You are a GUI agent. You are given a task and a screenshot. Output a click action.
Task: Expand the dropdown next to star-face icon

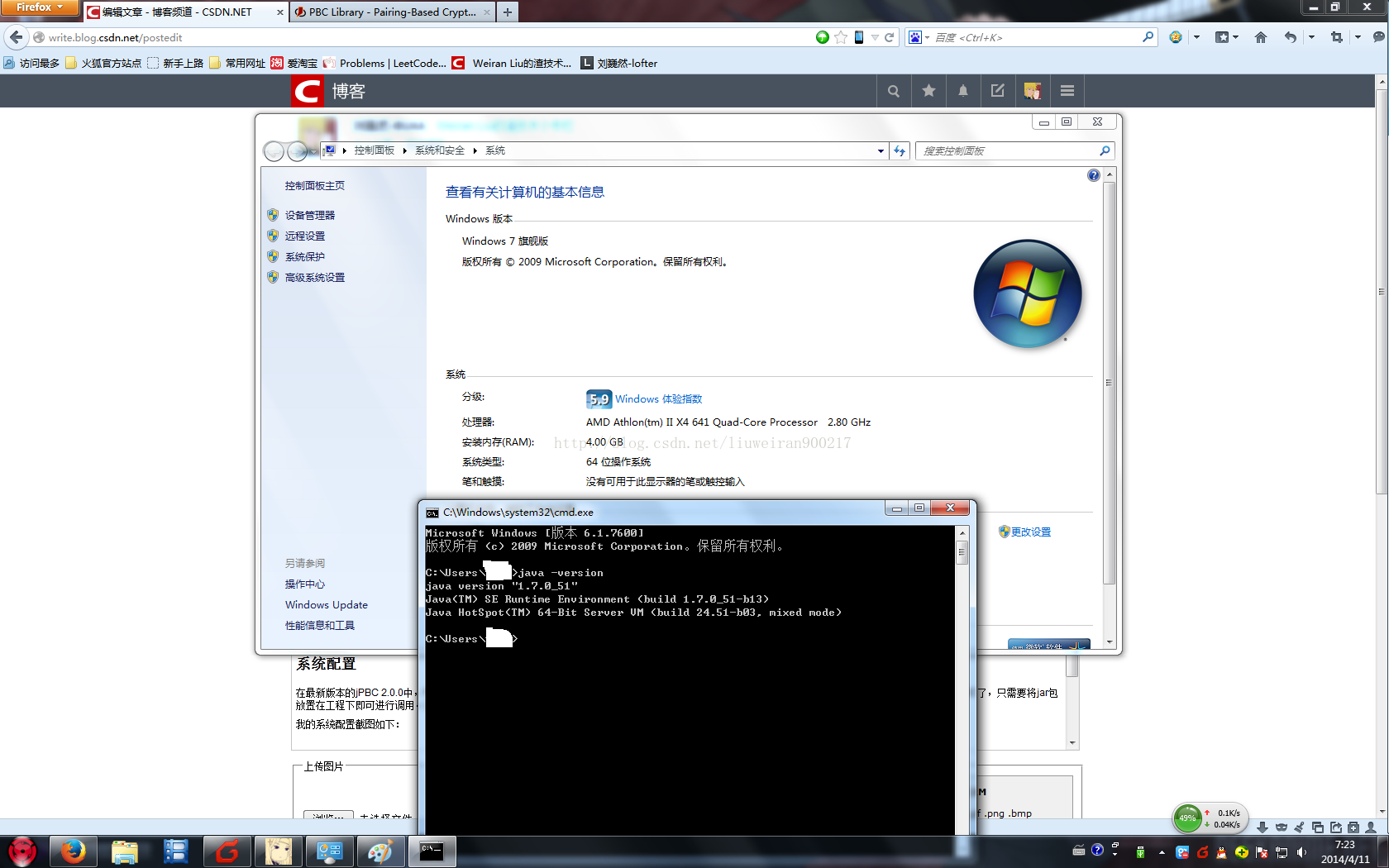pos(1196,37)
